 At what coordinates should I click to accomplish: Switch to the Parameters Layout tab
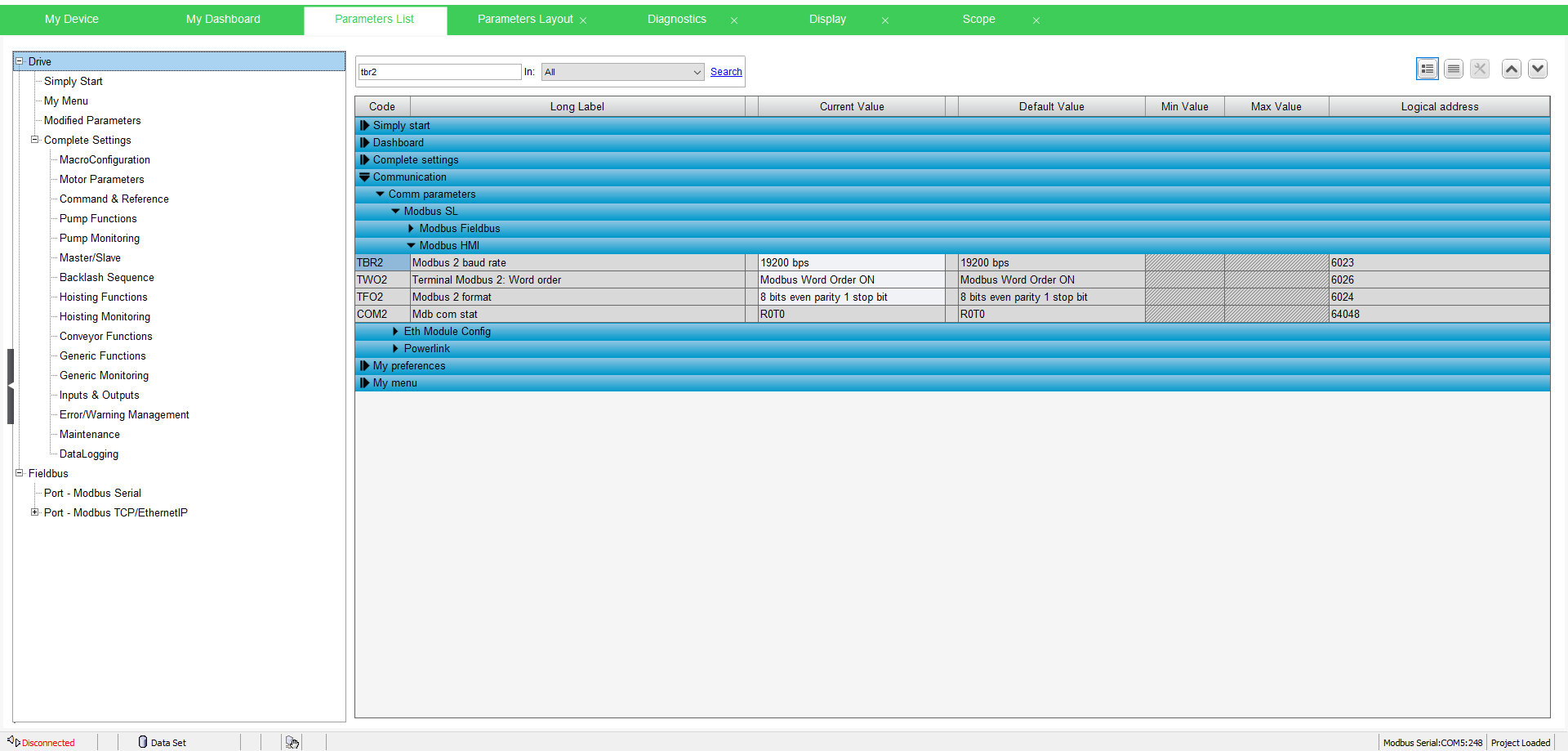525,19
